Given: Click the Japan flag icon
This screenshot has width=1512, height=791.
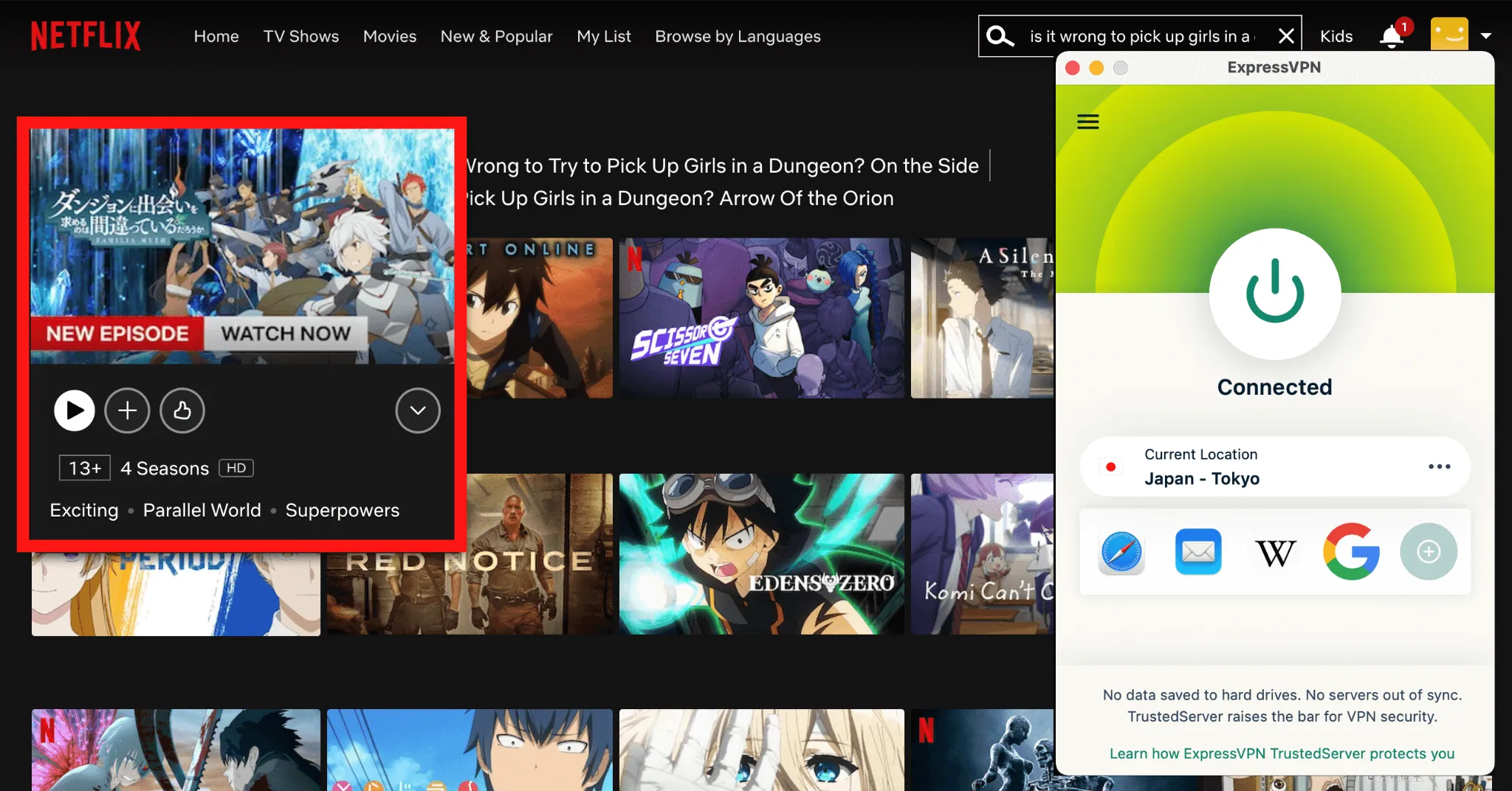Looking at the screenshot, I should 1110,466.
